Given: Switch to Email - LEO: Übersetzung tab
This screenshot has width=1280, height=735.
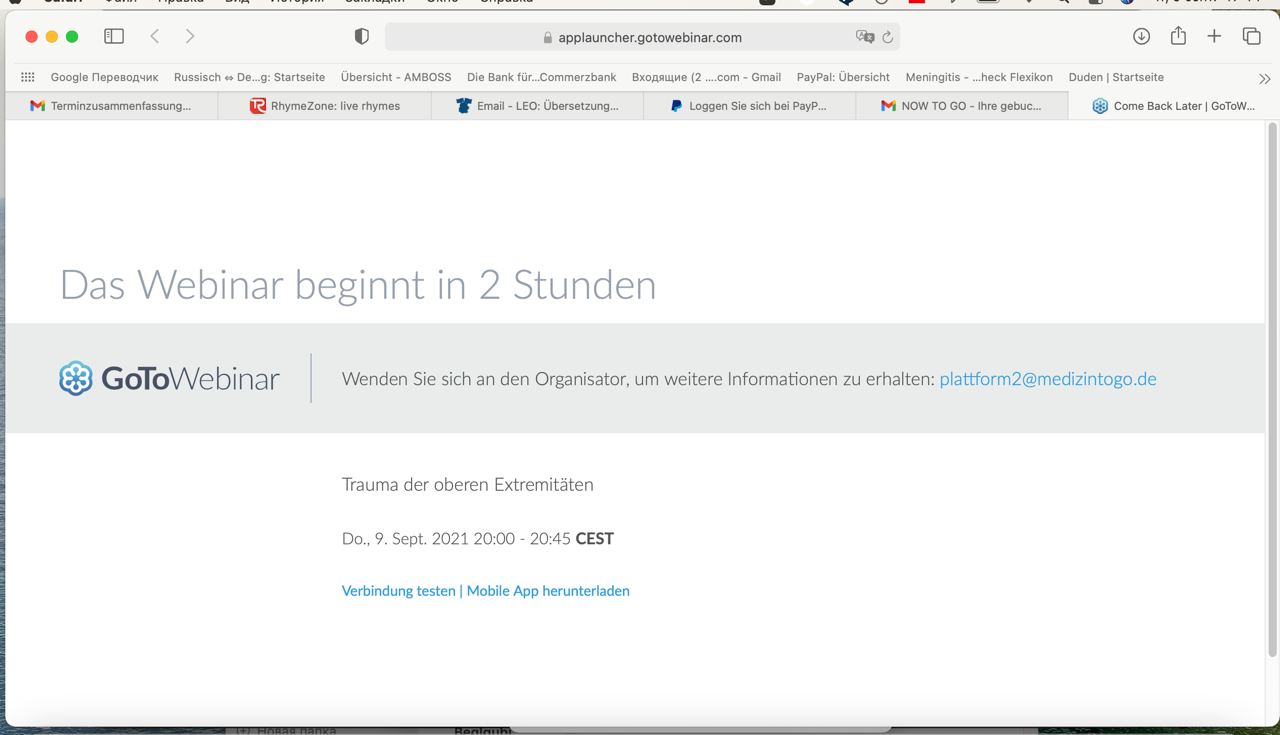Looking at the screenshot, I should coord(537,106).
